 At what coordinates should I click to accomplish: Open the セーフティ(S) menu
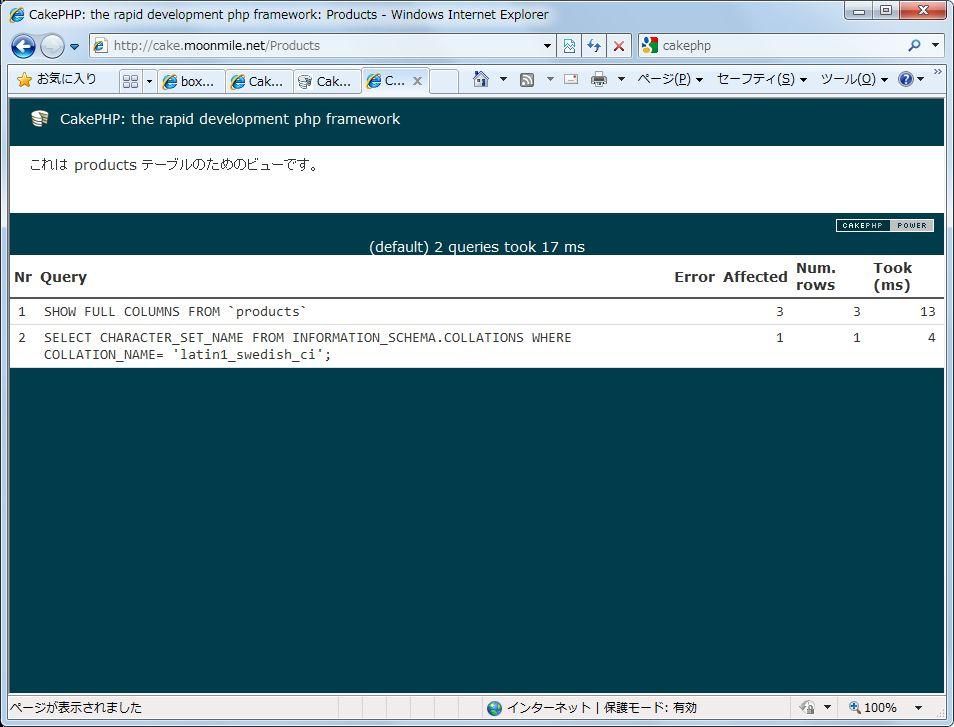click(761, 80)
